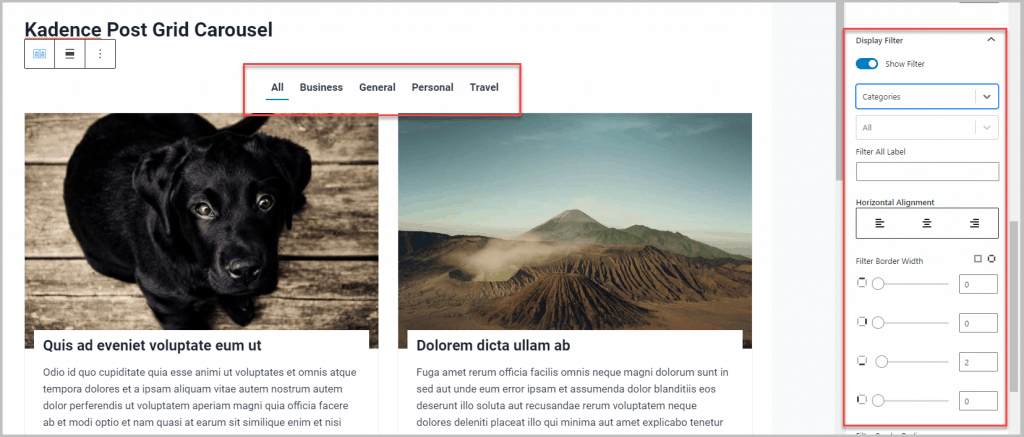Open the three-dot block options menu

[100, 54]
